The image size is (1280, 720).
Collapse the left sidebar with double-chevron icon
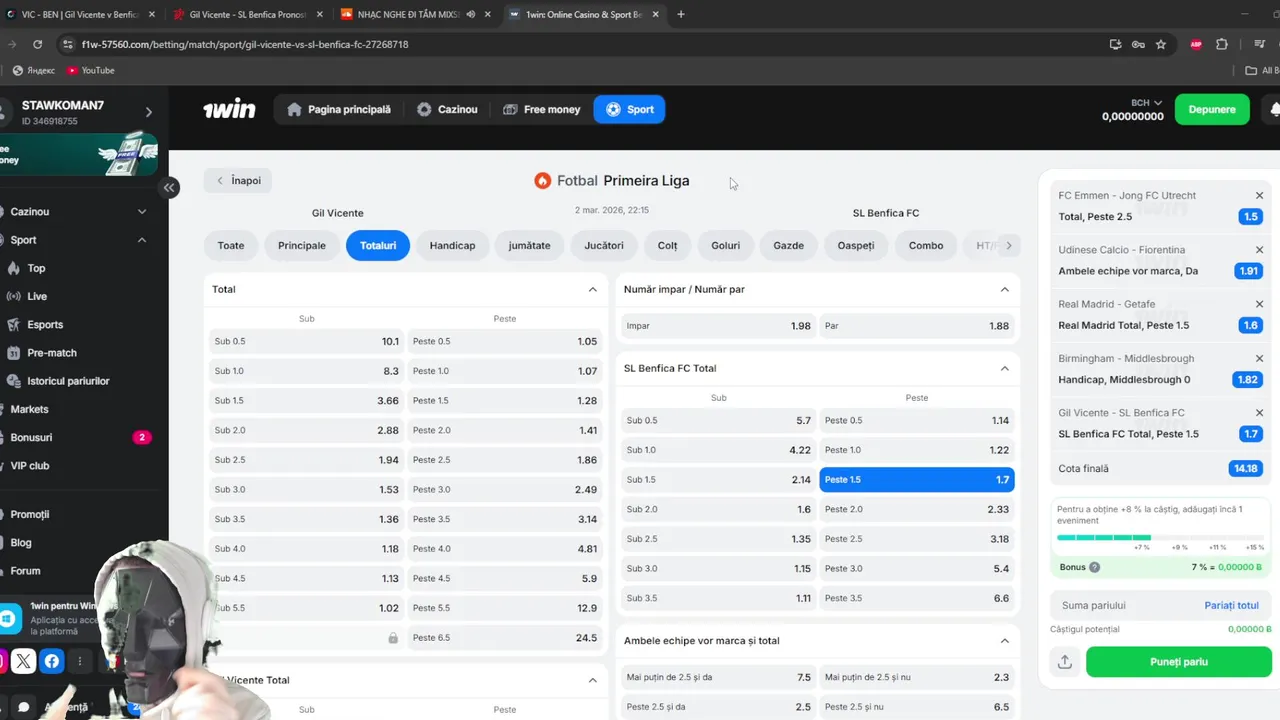pos(169,187)
